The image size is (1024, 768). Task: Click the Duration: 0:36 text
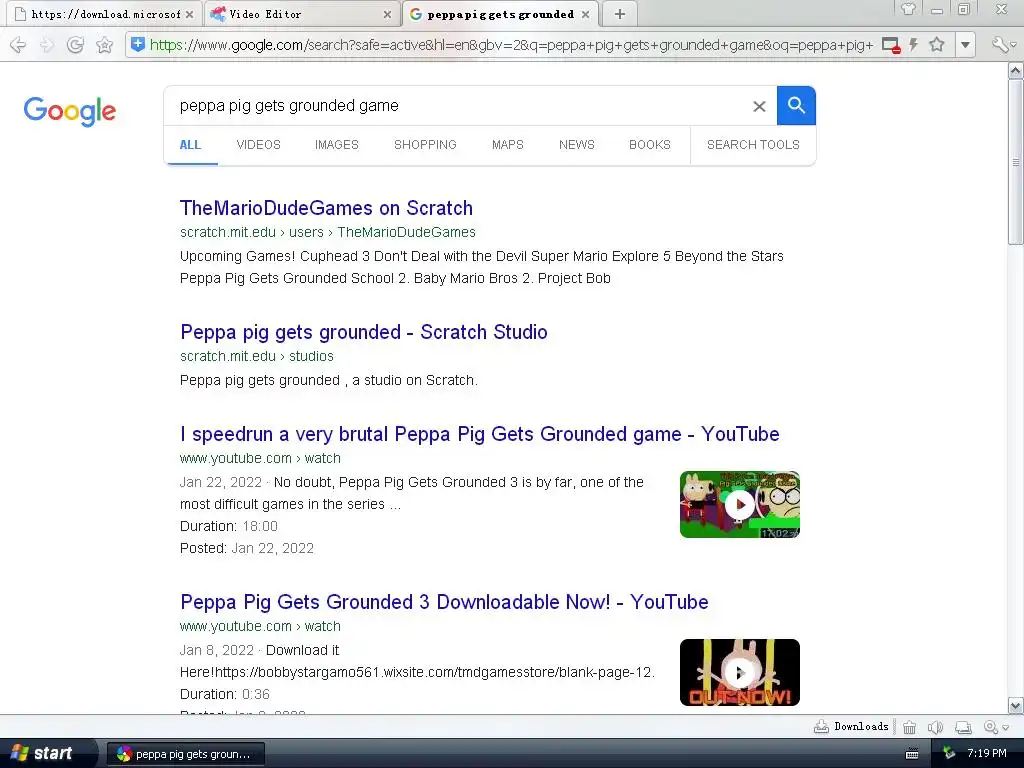tap(225, 694)
